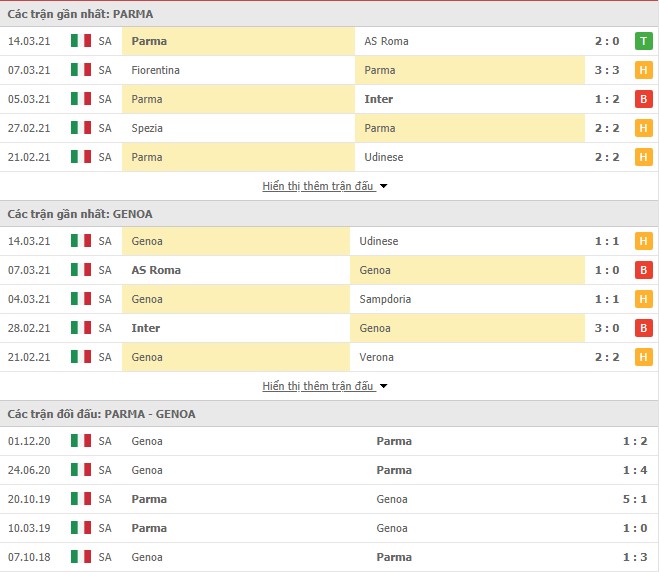Select the Genoa vs Udinese 1:1 row
Screen dimensions: 659x572
click(330, 241)
